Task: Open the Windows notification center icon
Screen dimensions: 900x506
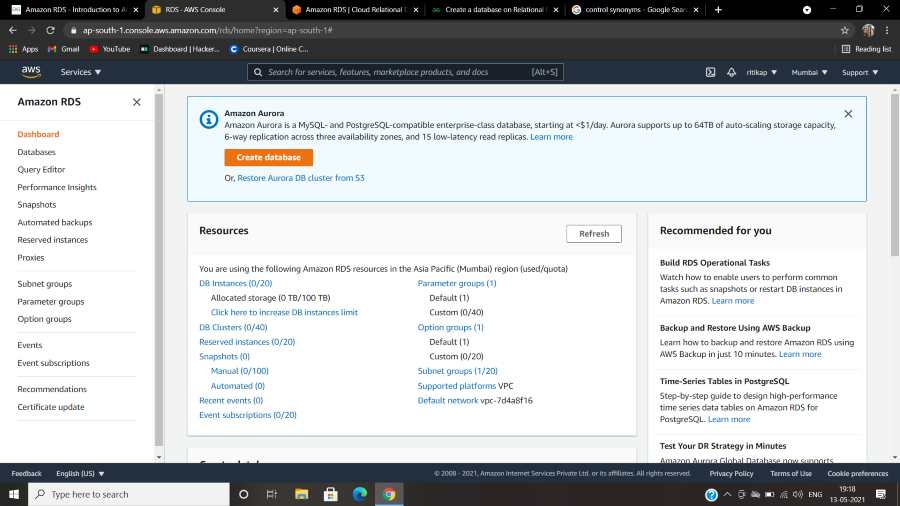Action: point(881,494)
